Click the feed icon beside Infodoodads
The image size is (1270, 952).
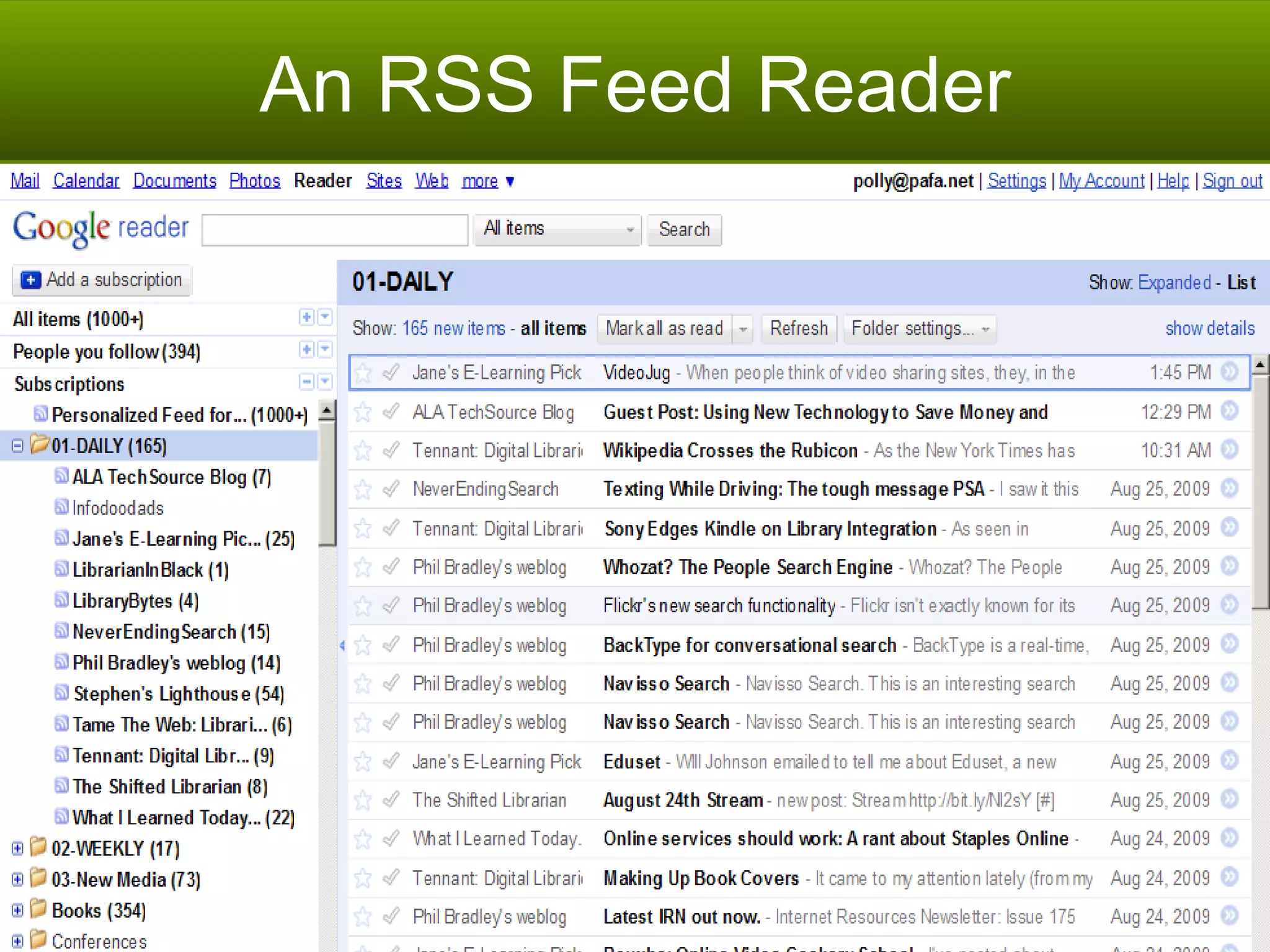[x=61, y=506]
